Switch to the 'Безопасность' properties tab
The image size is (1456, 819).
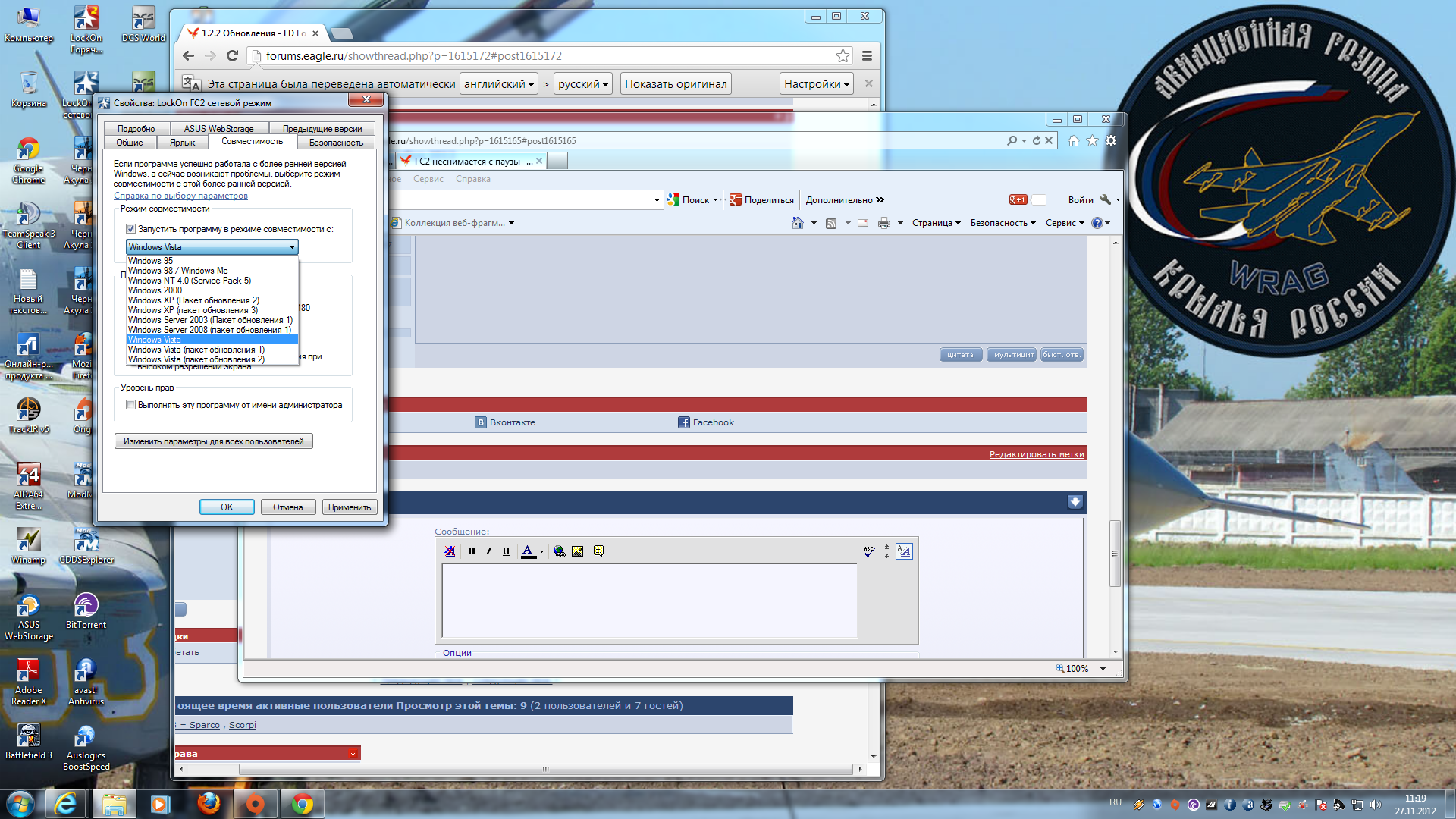tap(336, 143)
